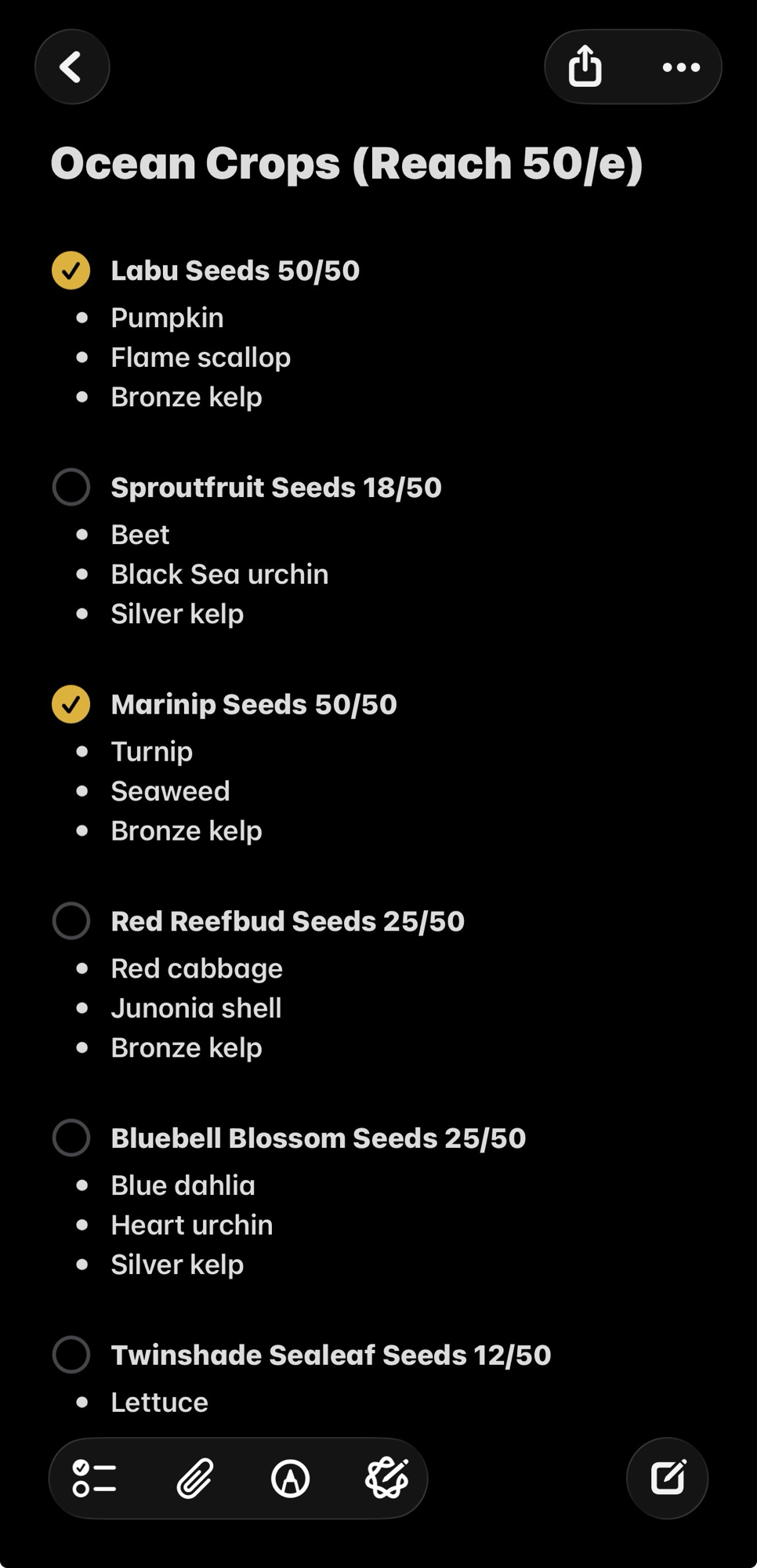
Task: Tap the writing tools sparkle icon
Action: pyautogui.click(x=387, y=1479)
